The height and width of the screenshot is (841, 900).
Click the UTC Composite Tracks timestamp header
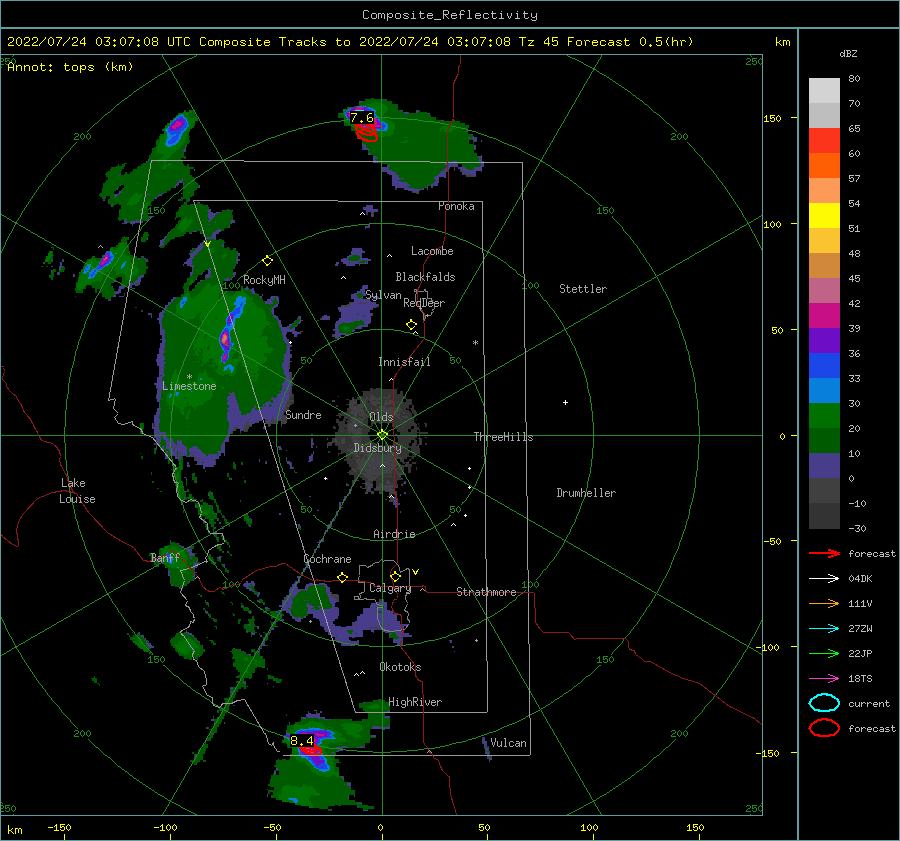click(350, 42)
